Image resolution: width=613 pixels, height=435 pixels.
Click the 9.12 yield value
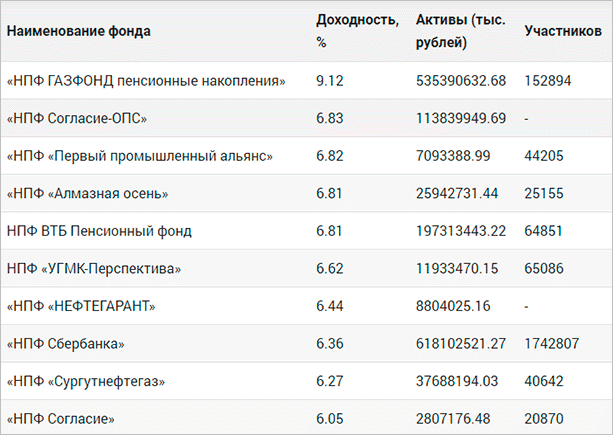330,80
